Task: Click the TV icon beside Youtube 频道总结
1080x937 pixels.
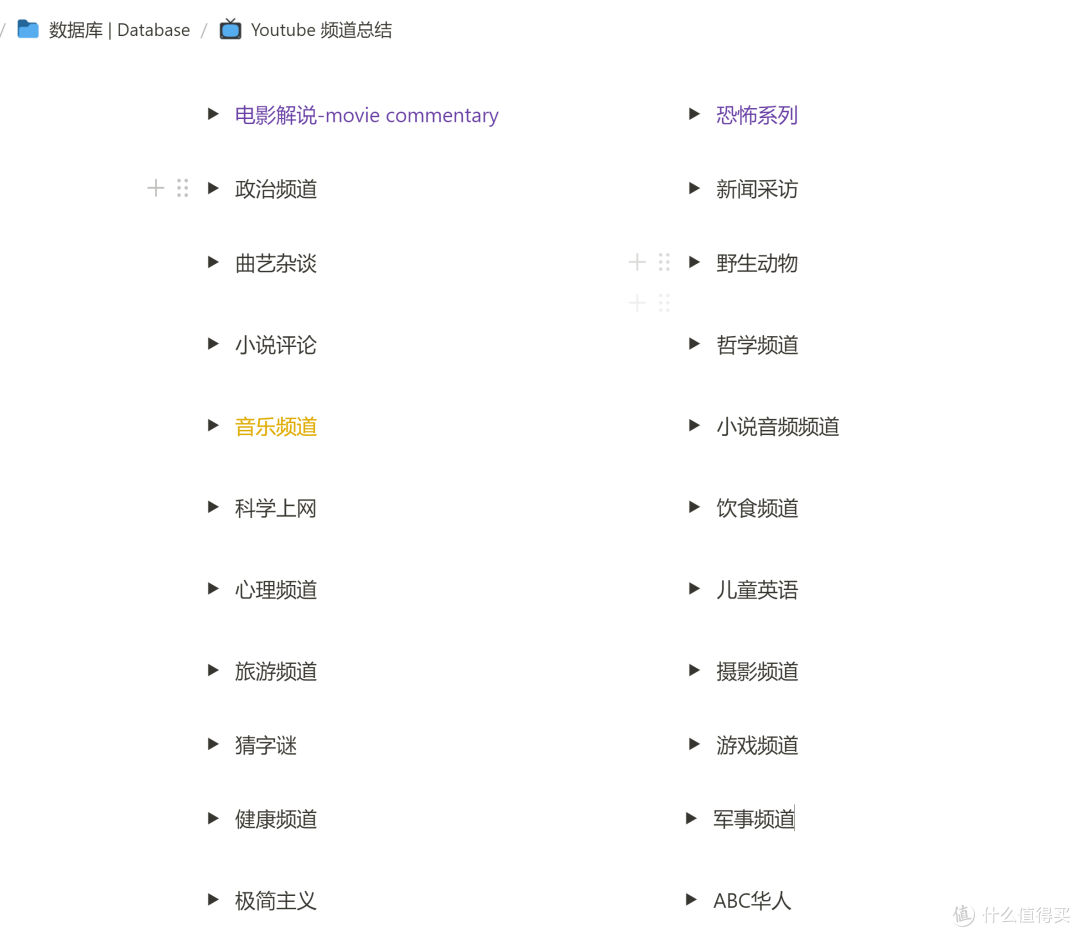Action: 230,29
